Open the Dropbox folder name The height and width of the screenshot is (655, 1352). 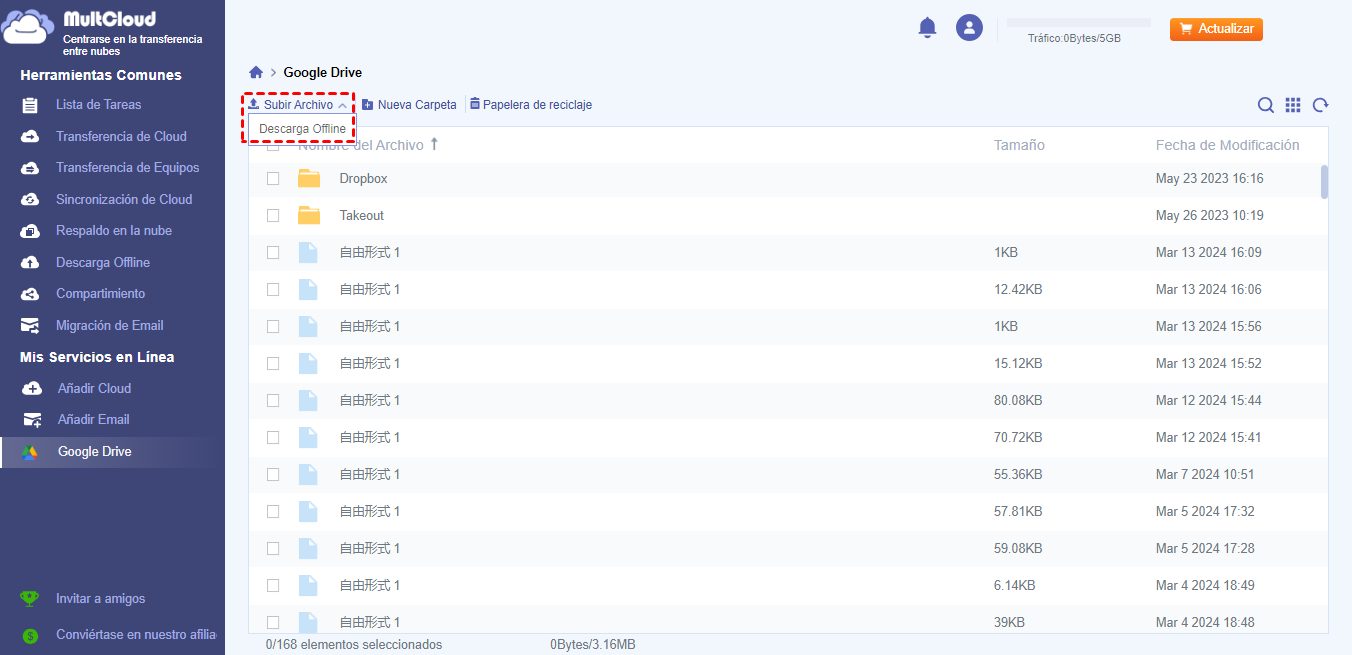tap(363, 178)
